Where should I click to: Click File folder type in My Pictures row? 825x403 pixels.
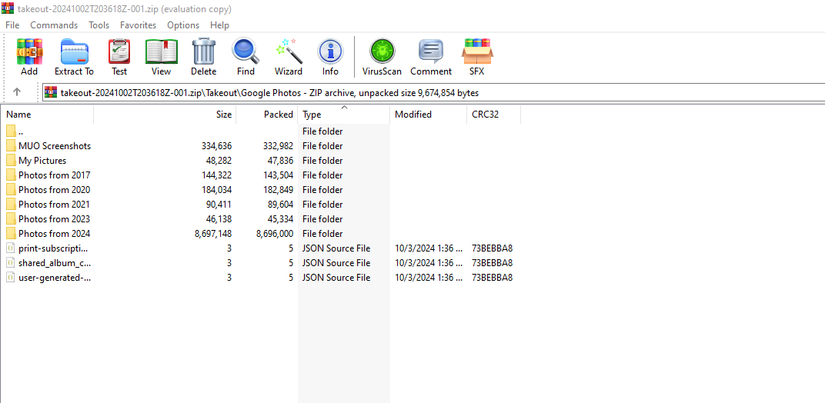tap(322, 160)
